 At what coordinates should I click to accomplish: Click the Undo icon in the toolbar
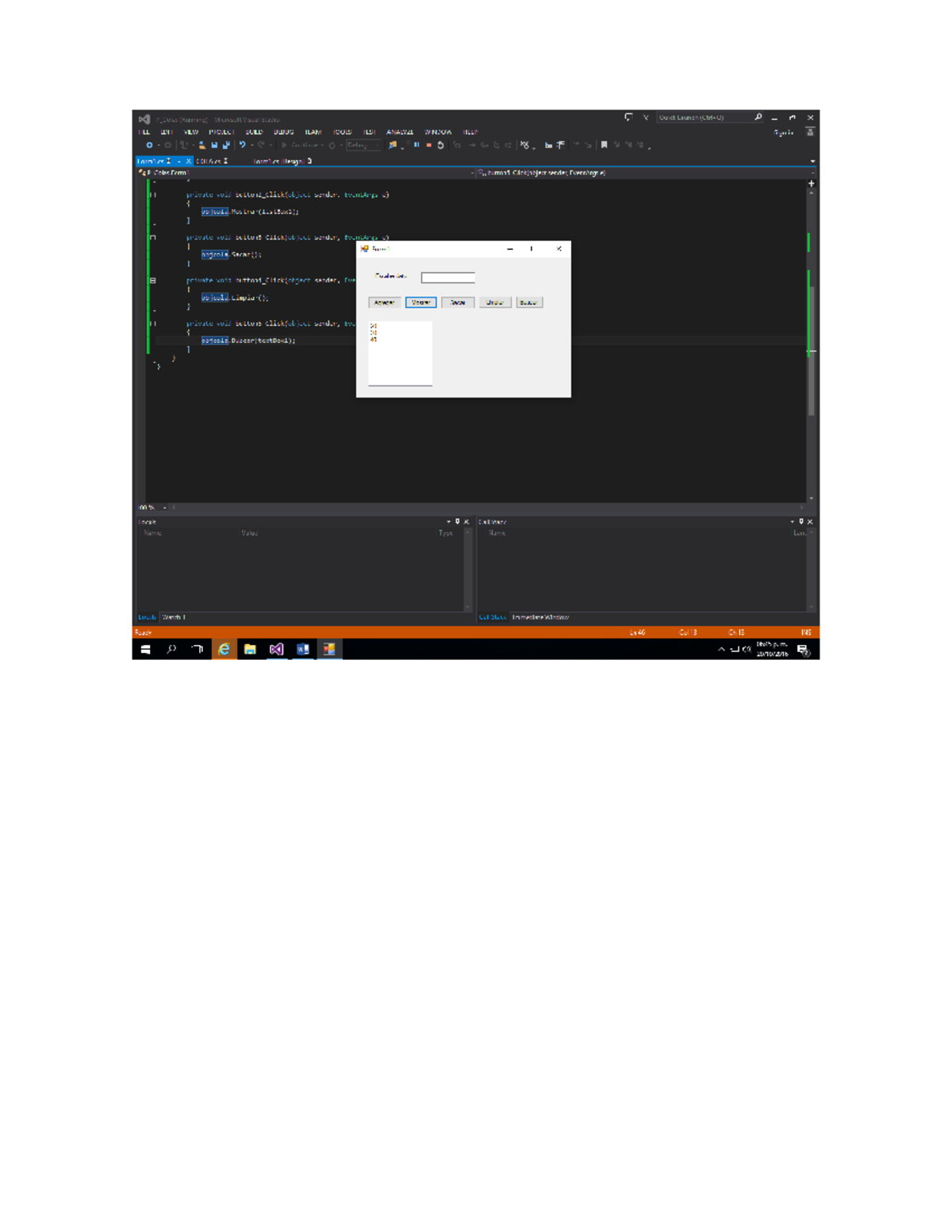tap(242, 144)
